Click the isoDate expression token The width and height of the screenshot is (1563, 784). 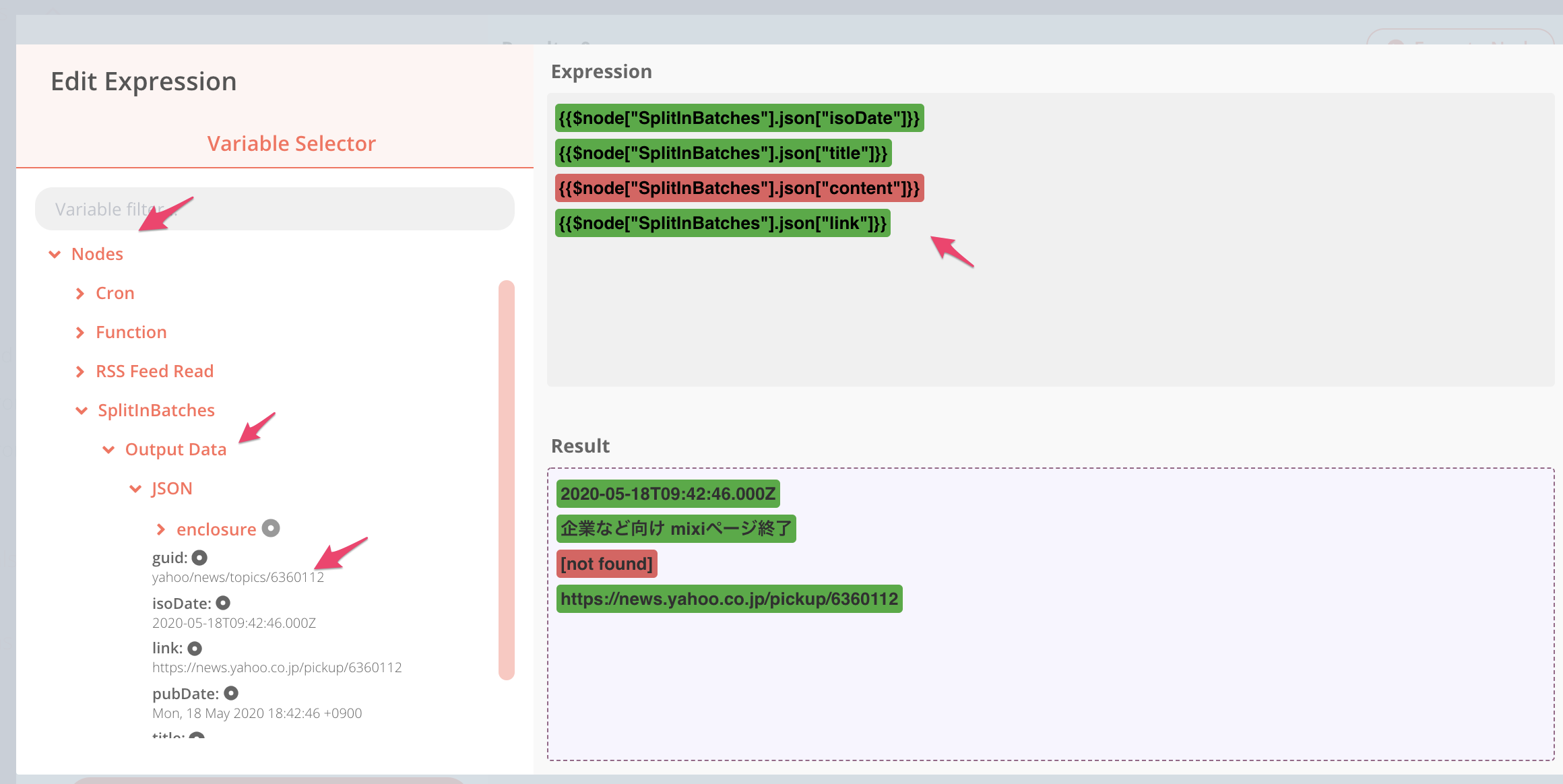tap(739, 119)
